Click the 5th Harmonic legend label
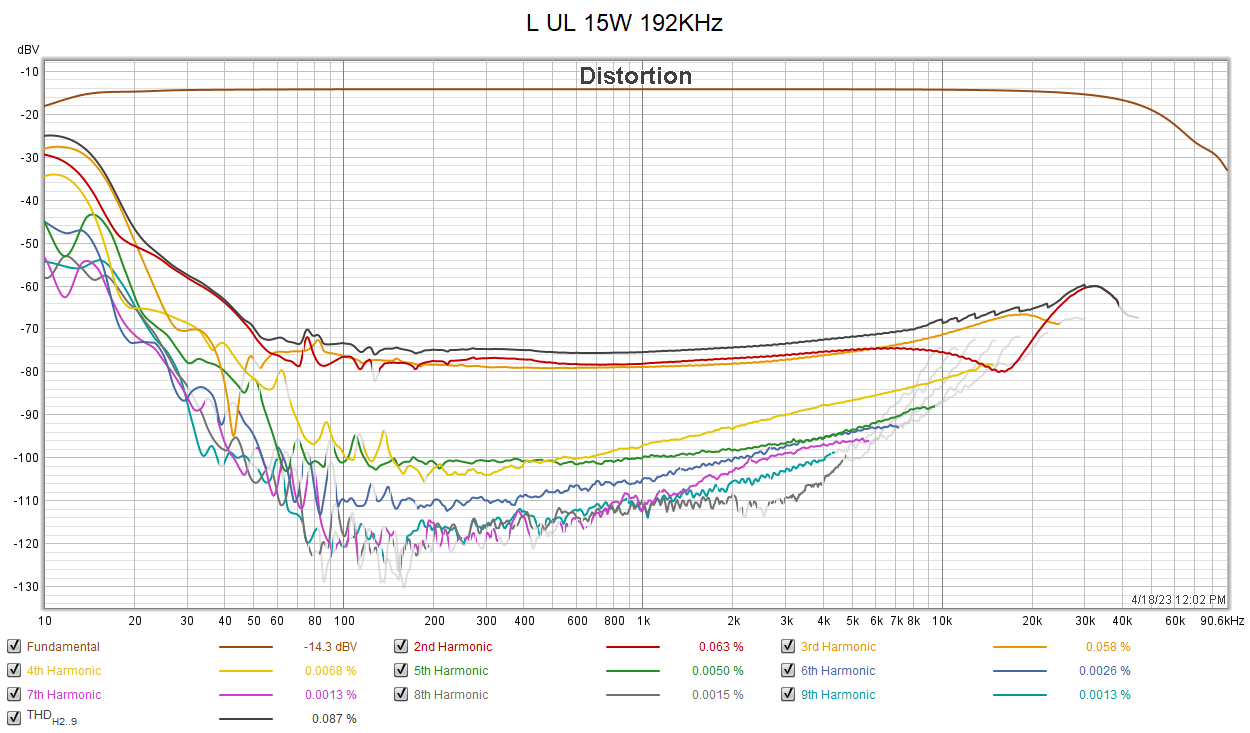 tap(451, 671)
